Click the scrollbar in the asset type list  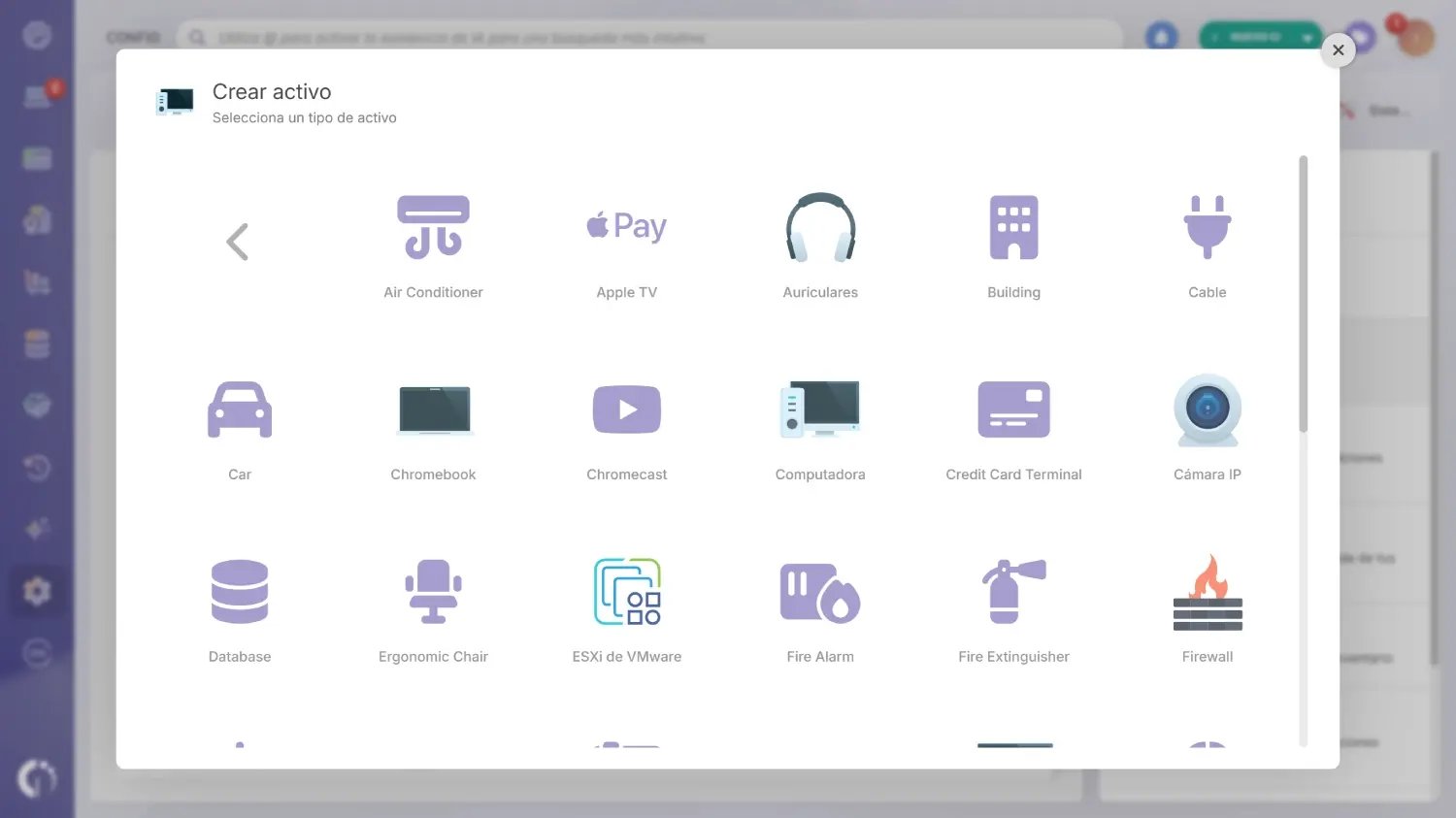pyautogui.click(x=1304, y=293)
